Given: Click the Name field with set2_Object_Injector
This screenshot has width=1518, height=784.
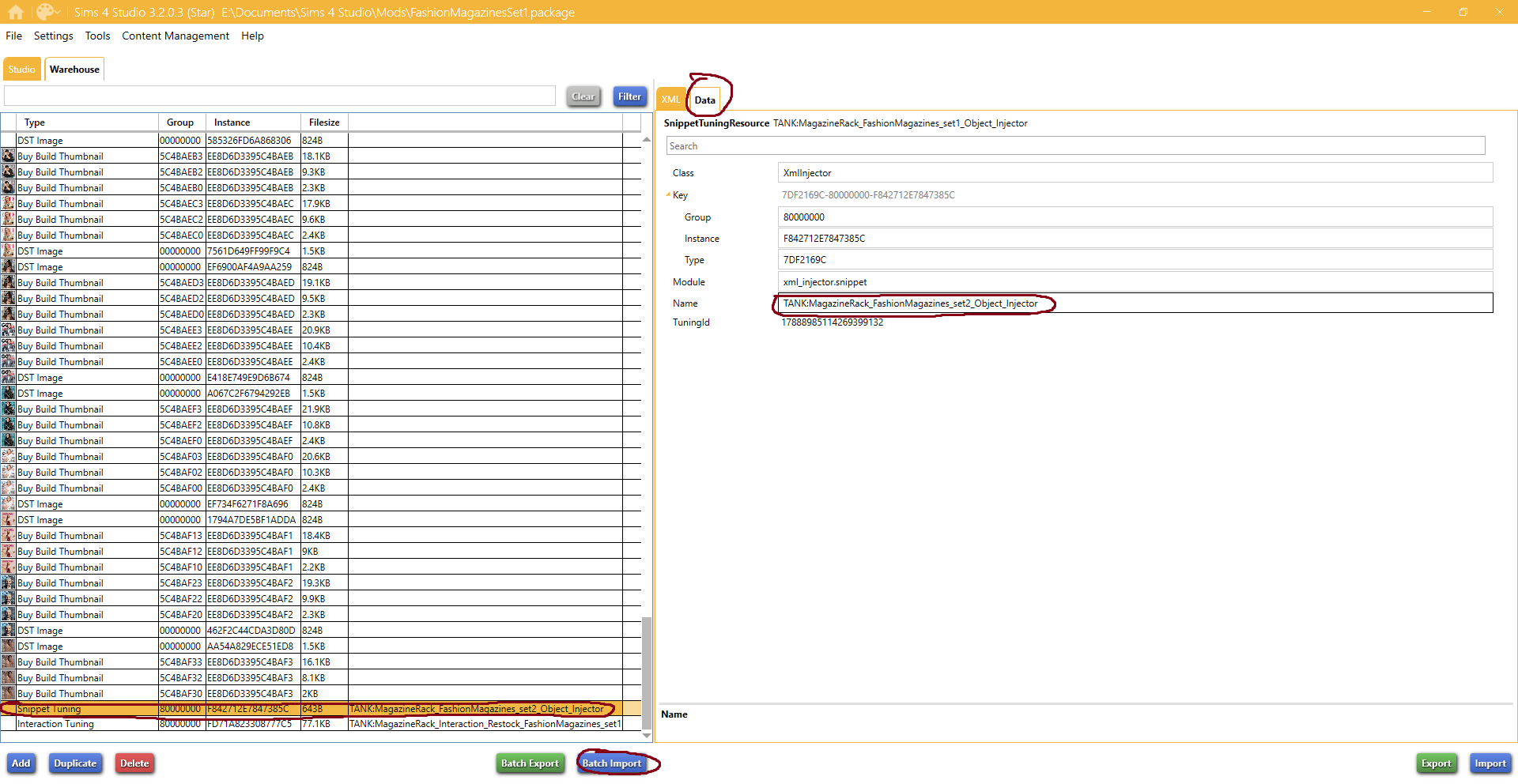Looking at the screenshot, I should point(1135,303).
